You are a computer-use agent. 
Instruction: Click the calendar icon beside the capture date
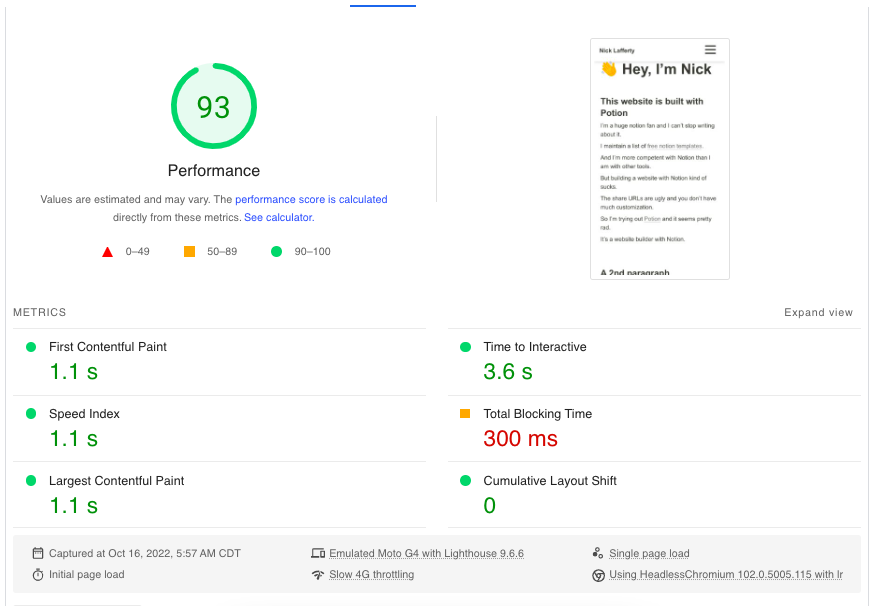[38, 553]
